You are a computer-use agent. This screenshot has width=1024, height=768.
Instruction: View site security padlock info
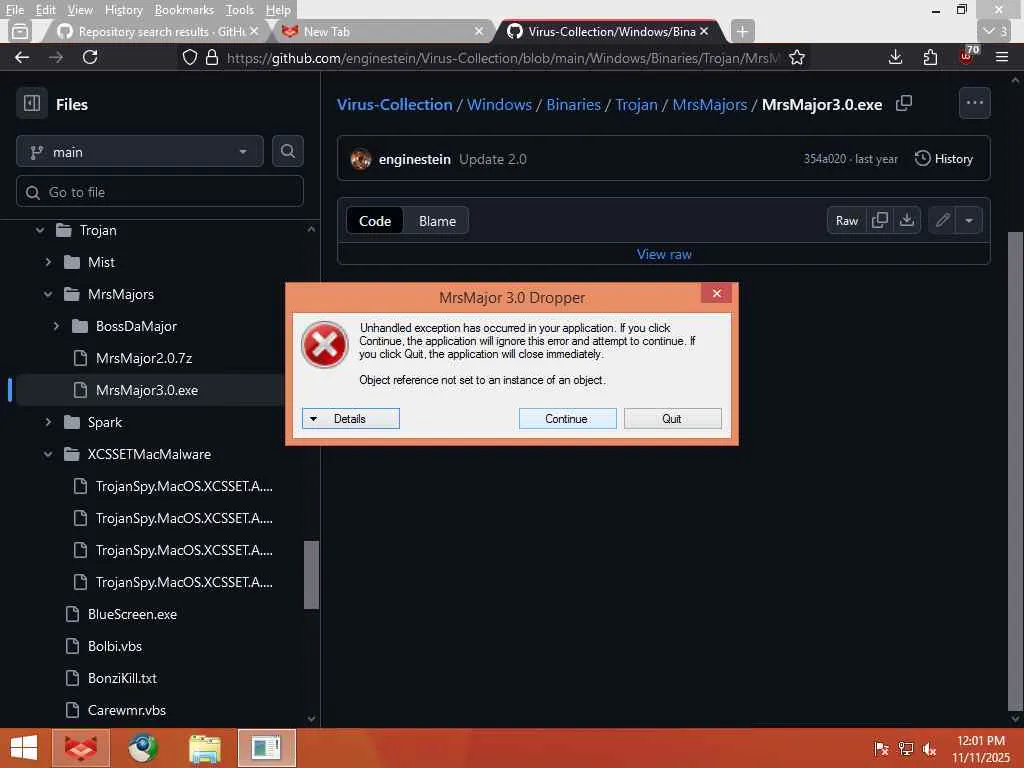[x=212, y=57]
